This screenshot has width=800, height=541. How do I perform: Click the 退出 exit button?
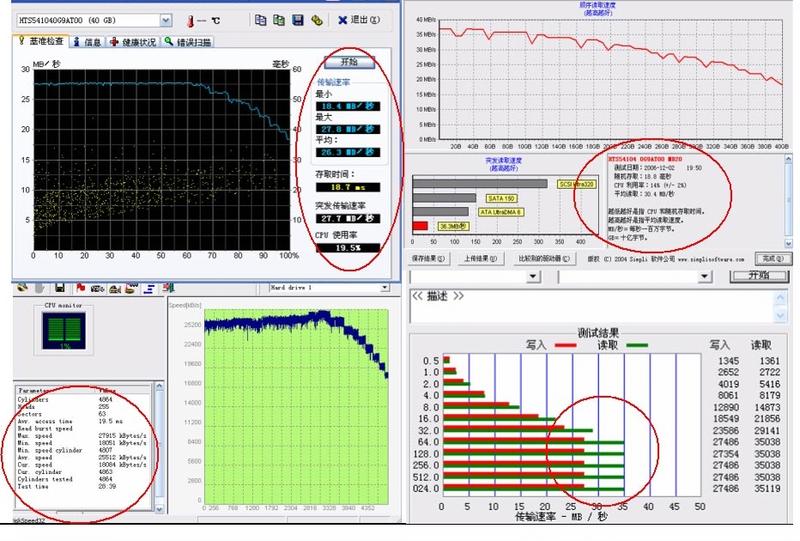359,20
